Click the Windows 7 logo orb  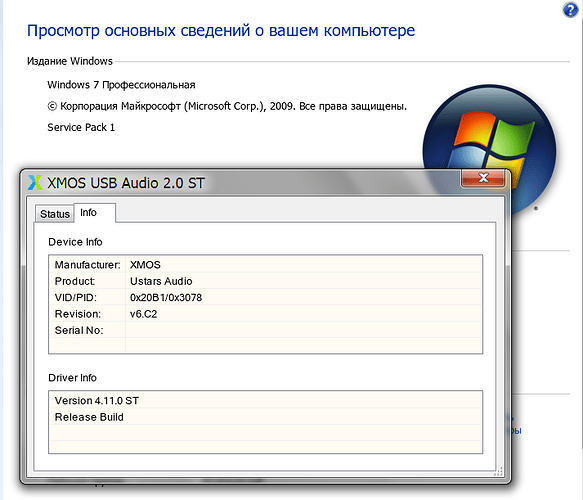489,151
